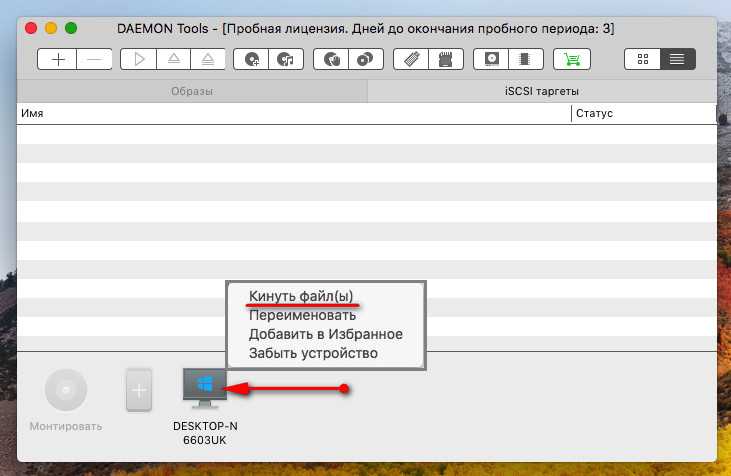Viewport: 731px width, 476px height.
Task: Click the USB stick tool icon
Action: tap(411, 59)
